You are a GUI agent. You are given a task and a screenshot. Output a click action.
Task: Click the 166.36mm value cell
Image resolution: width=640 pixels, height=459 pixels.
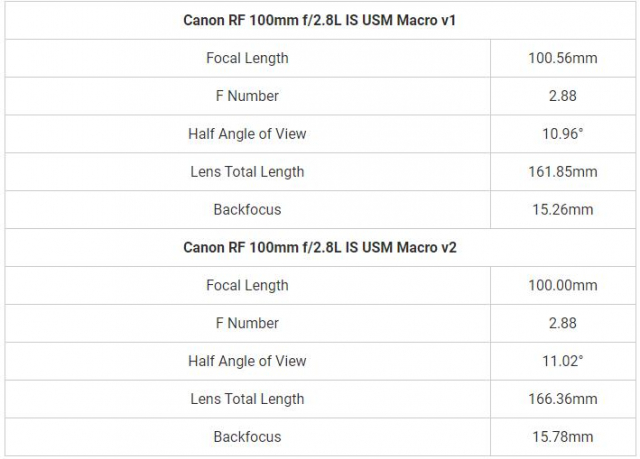562,399
